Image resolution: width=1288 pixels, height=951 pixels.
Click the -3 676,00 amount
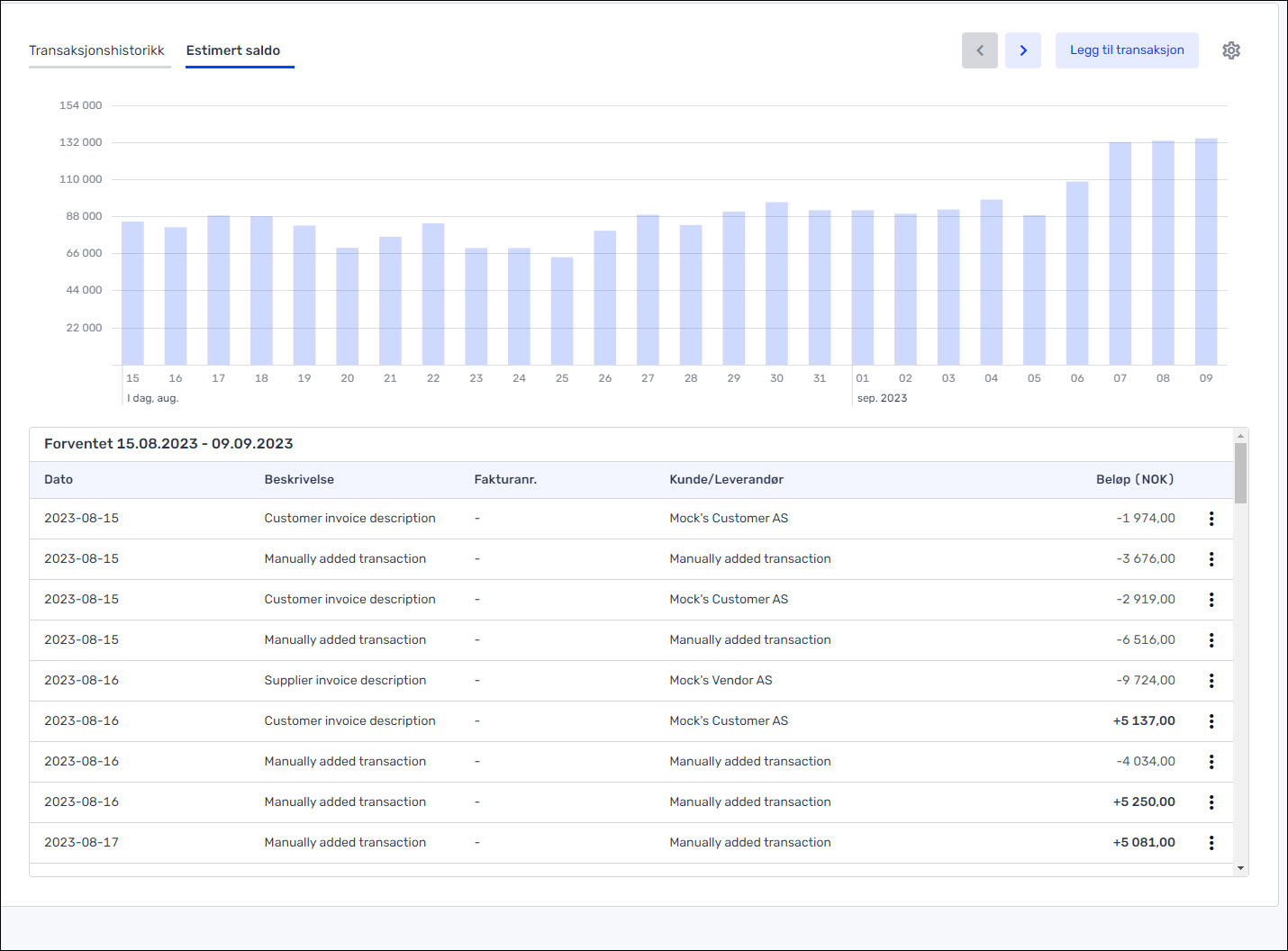(1146, 558)
